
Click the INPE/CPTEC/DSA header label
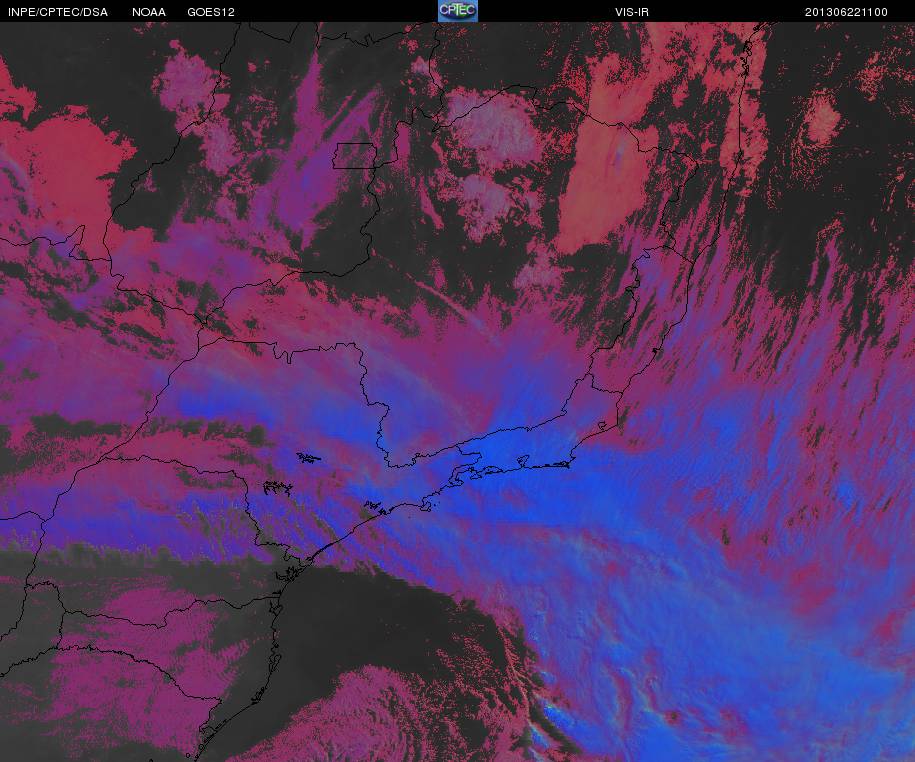58,12
